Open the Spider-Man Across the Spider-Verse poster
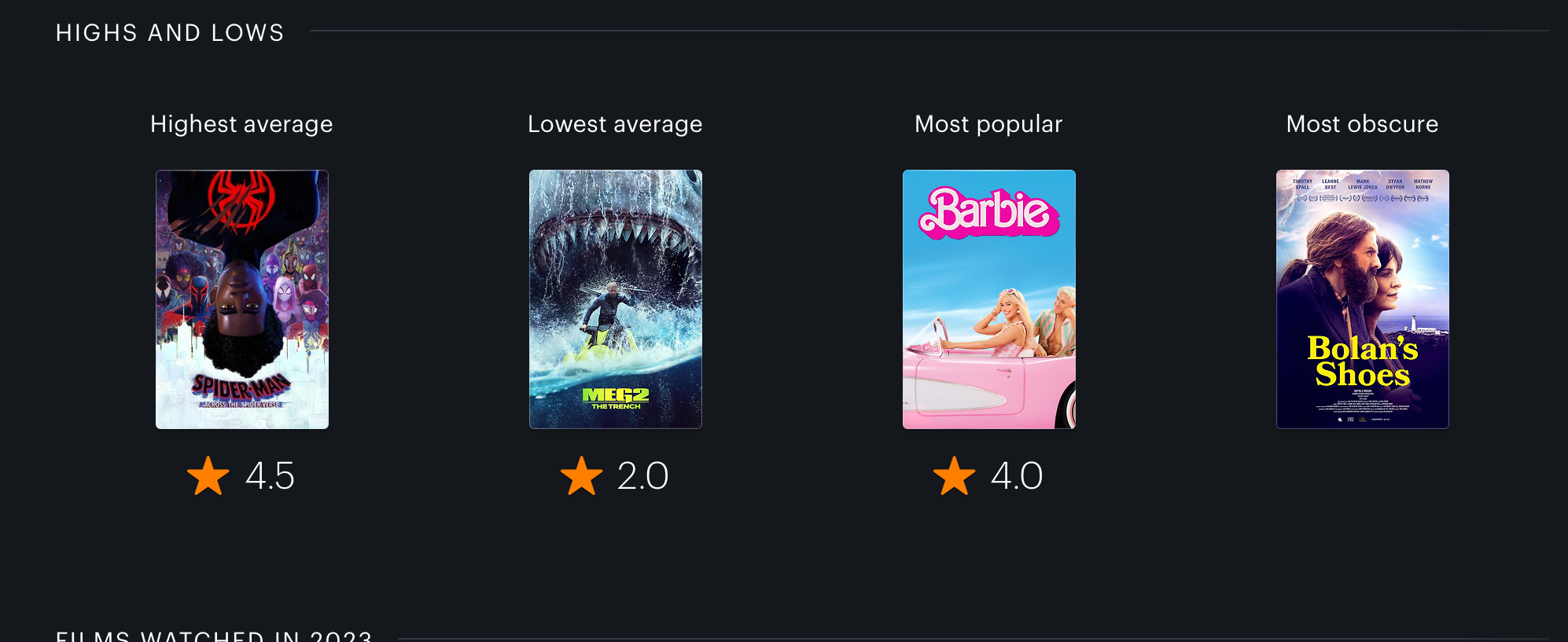The image size is (1568, 642). [x=242, y=299]
